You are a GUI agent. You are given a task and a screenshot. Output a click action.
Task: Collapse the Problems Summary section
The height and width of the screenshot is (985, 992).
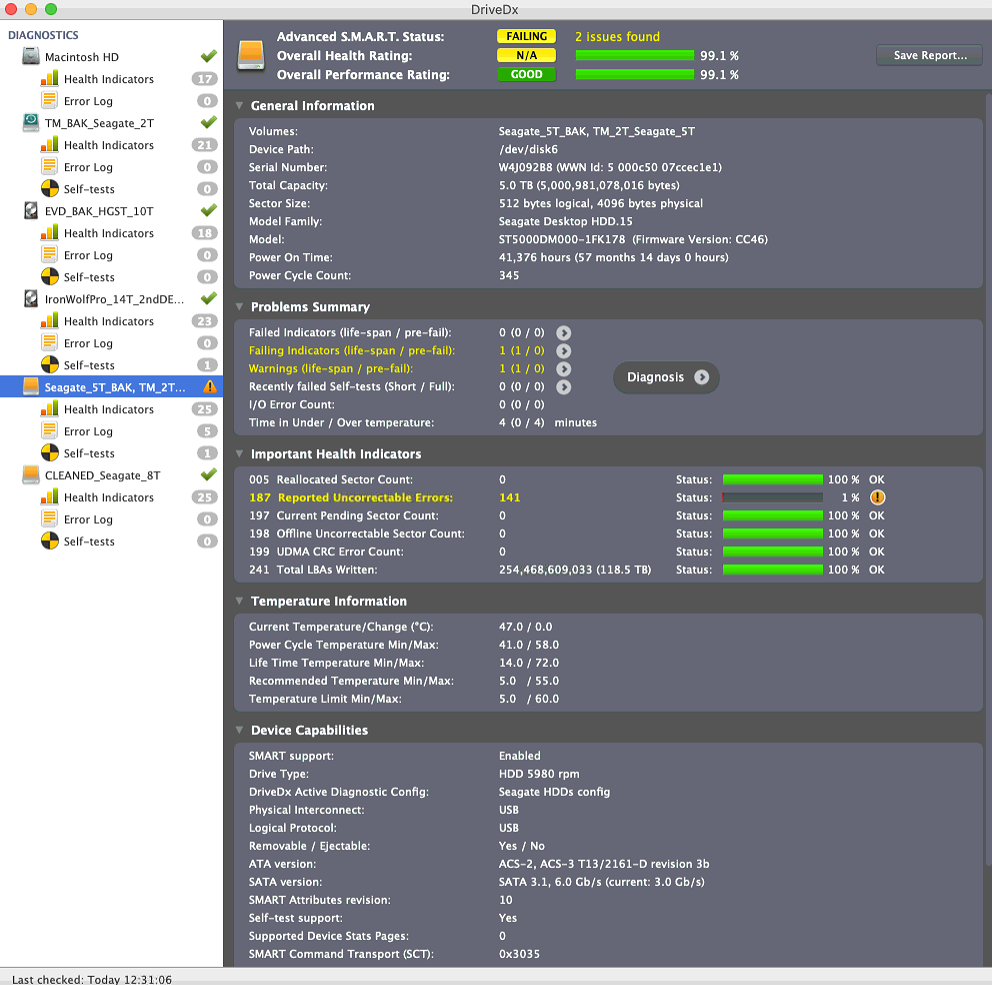239,306
